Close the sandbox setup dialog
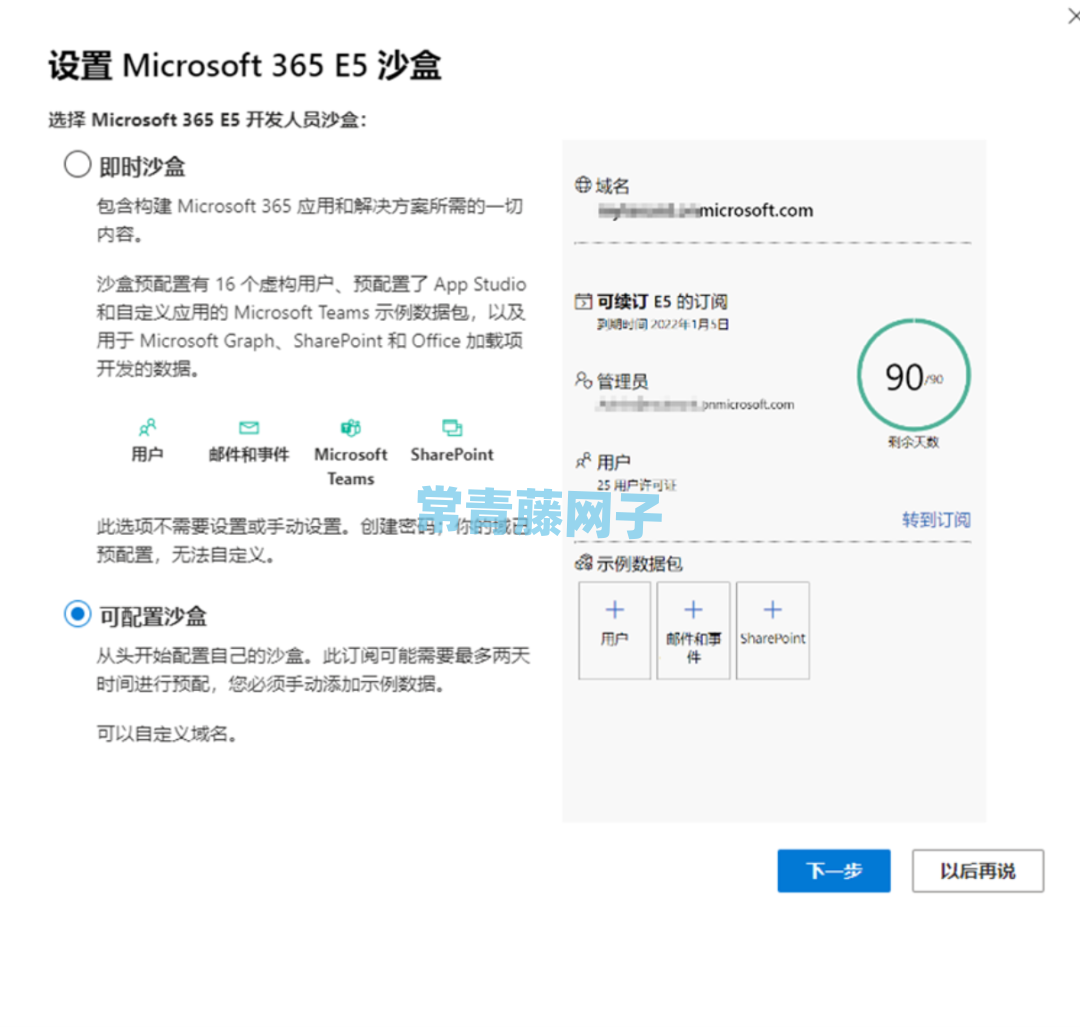The height and width of the screenshot is (1027, 1080). (1072, 15)
